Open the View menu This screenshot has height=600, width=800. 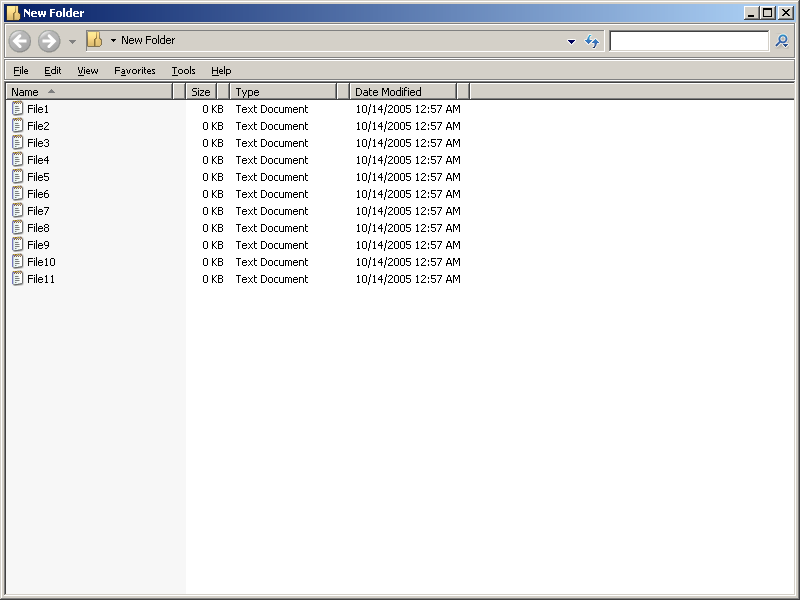88,70
